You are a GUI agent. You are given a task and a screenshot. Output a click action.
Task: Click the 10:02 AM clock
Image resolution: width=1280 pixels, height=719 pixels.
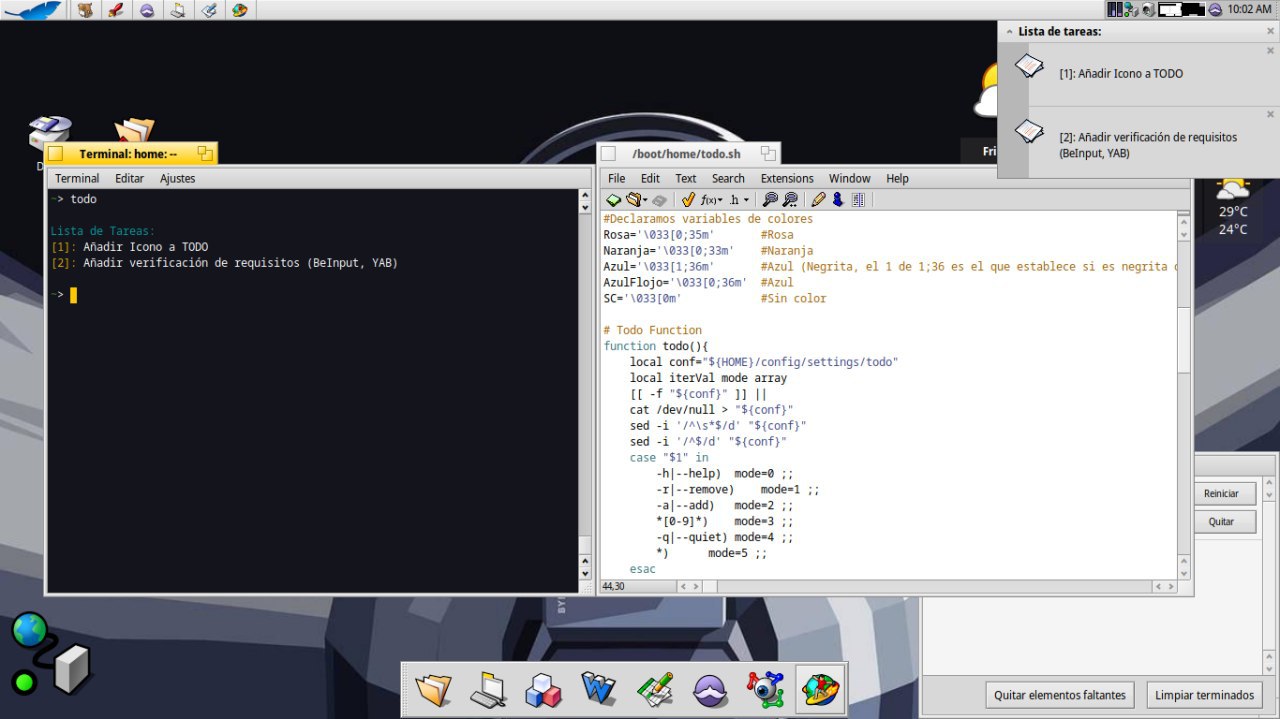point(1249,9)
